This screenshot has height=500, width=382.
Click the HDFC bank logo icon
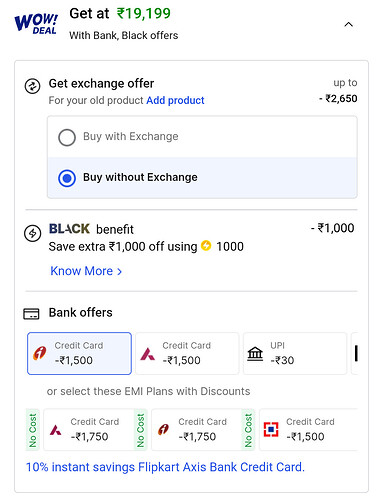coord(271,429)
